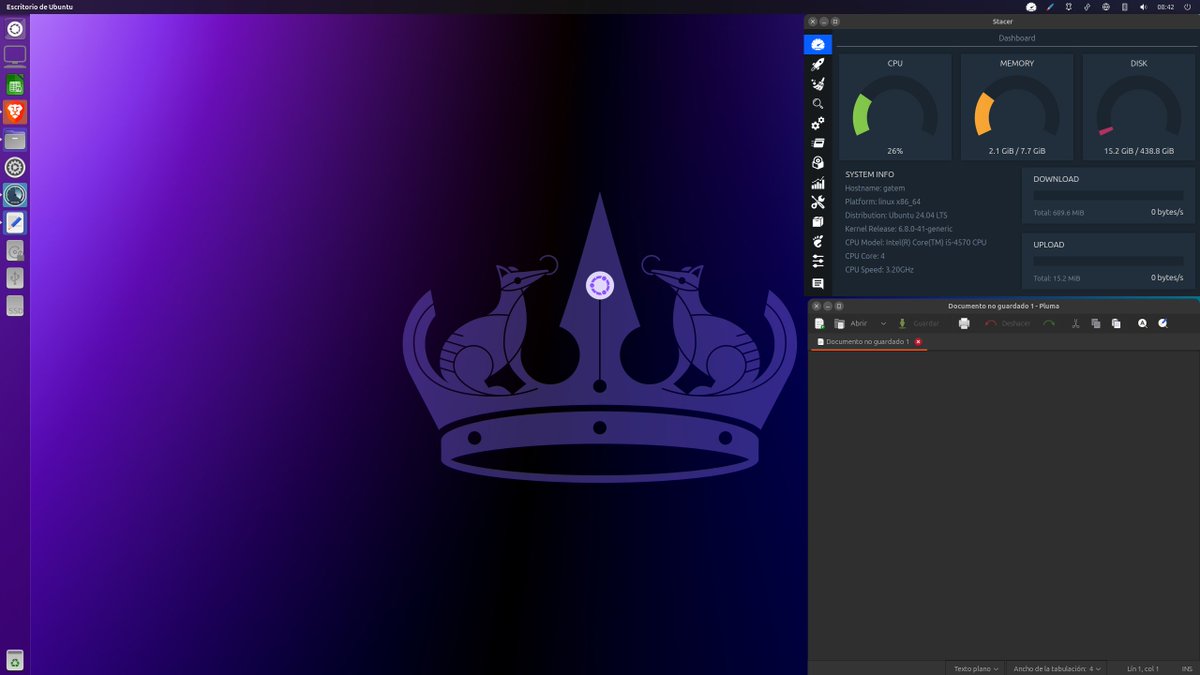Click the print icon in Pluma toolbar
The image size is (1200, 675).
point(964,323)
